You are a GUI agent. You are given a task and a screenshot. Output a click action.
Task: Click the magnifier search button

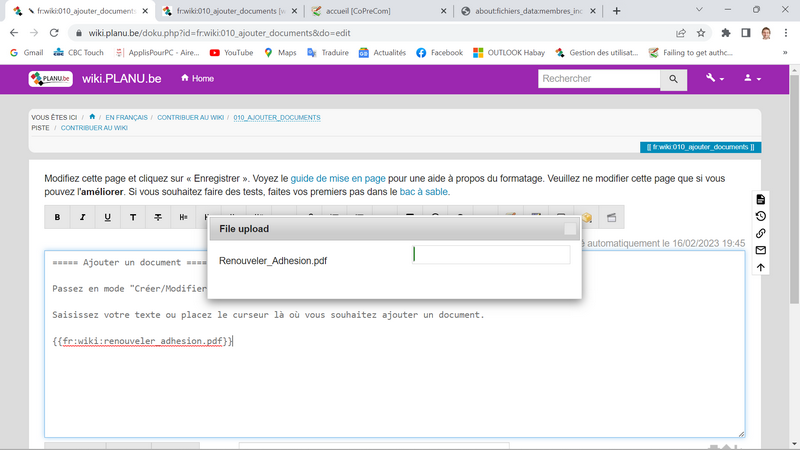tap(674, 79)
